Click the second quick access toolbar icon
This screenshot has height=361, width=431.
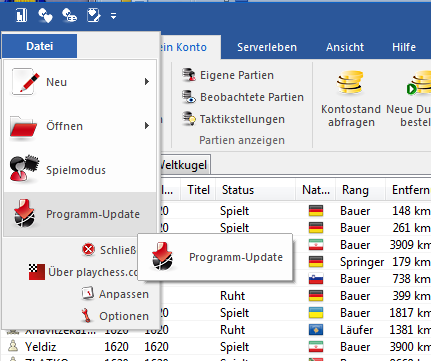(45, 15)
